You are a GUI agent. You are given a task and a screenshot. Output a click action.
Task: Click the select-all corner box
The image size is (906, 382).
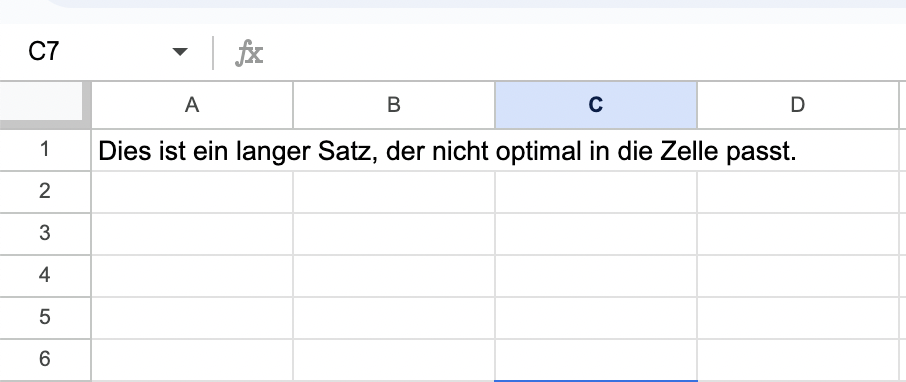[45, 105]
